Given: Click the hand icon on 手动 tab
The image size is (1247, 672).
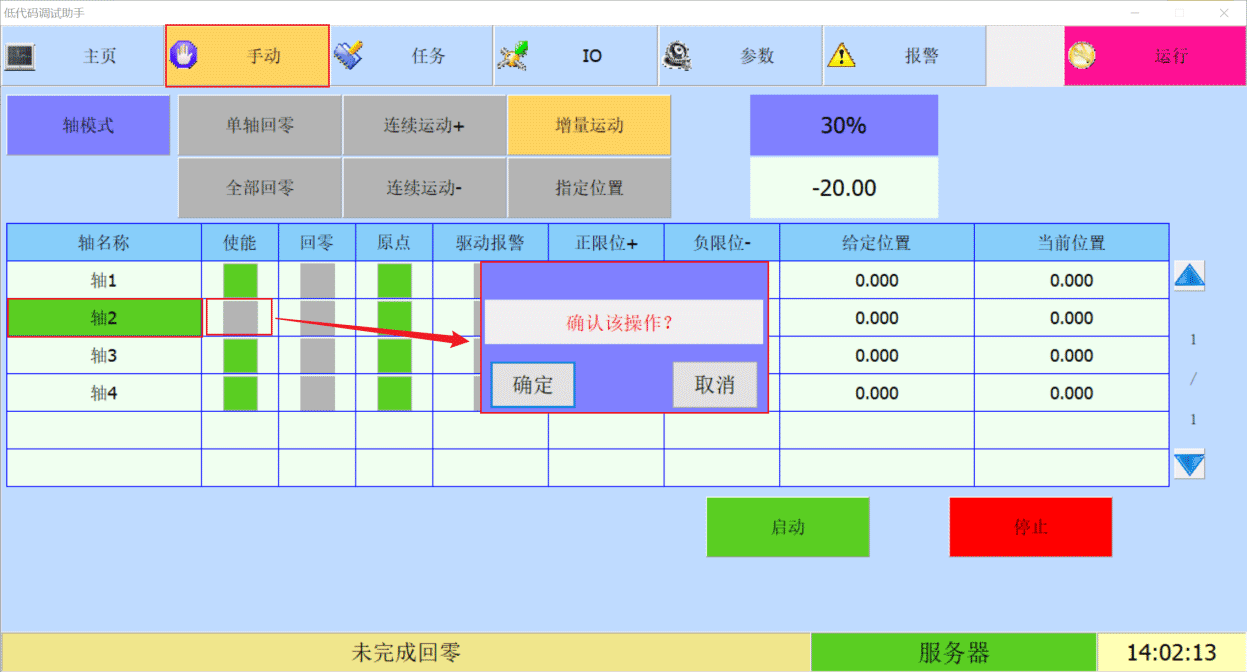Looking at the screenshot, I should 184,55.
